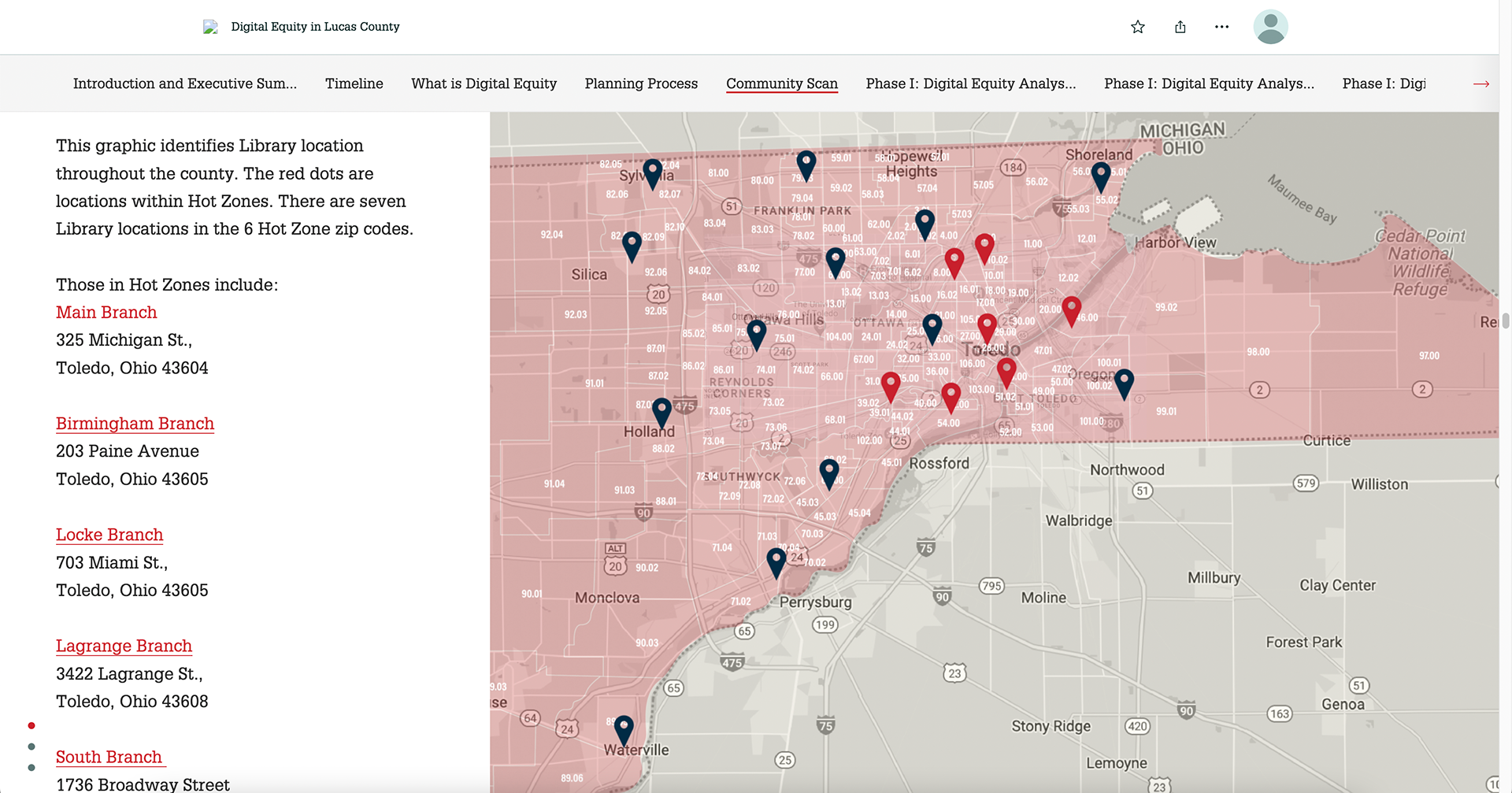1512x793 pixels.
Task: Select the red pin near tract 16.00 east
Action: click(x=1071, y=312)
